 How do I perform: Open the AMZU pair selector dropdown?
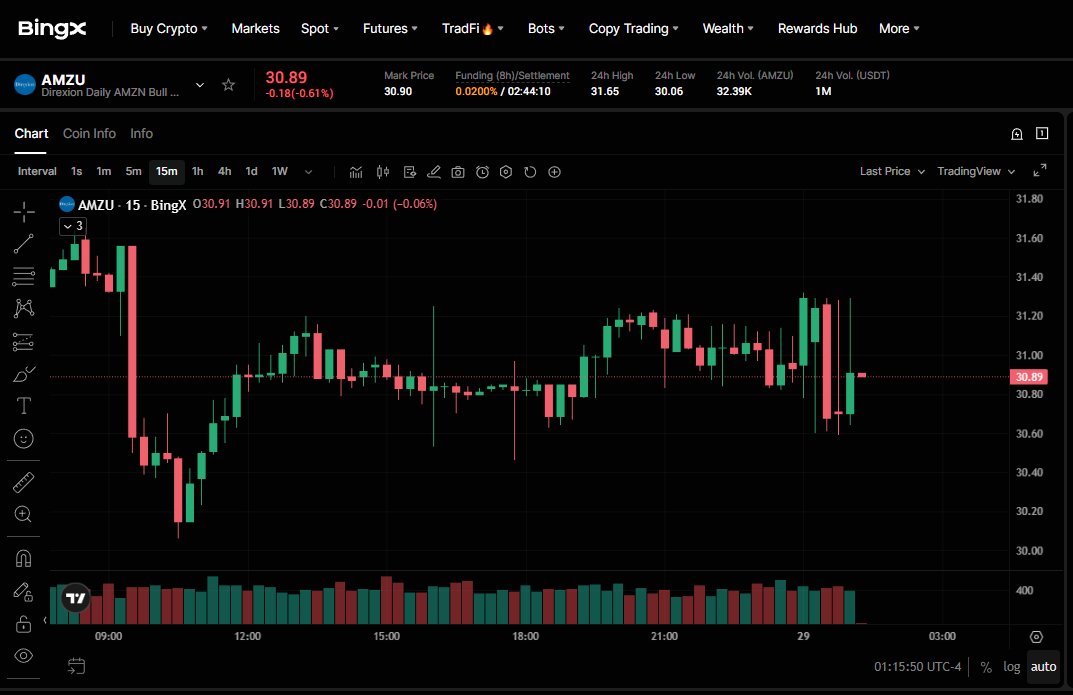coord(200,85)
